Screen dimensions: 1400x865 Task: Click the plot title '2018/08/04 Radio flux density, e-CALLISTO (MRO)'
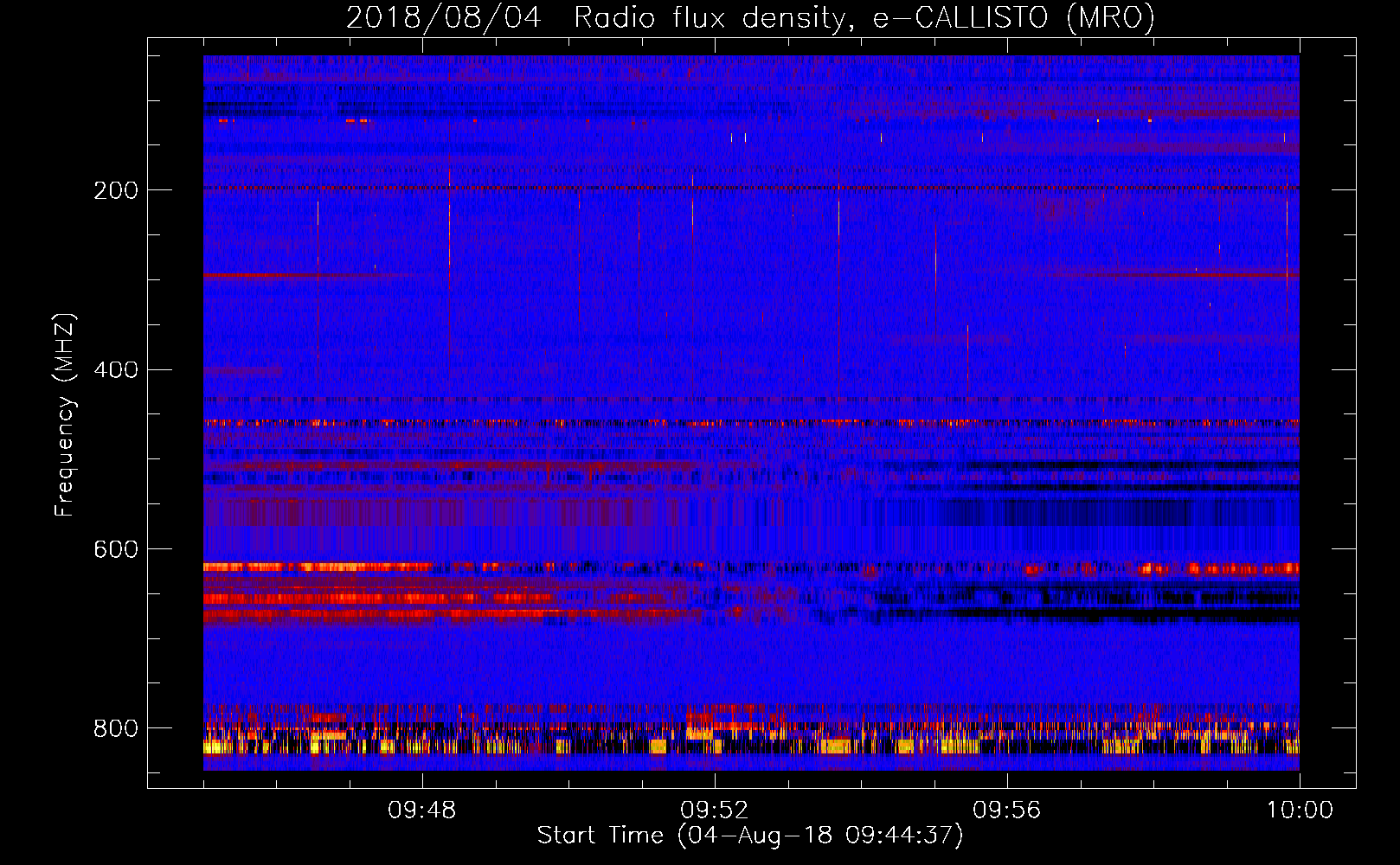pyautogui.click(x=750, y=18)
